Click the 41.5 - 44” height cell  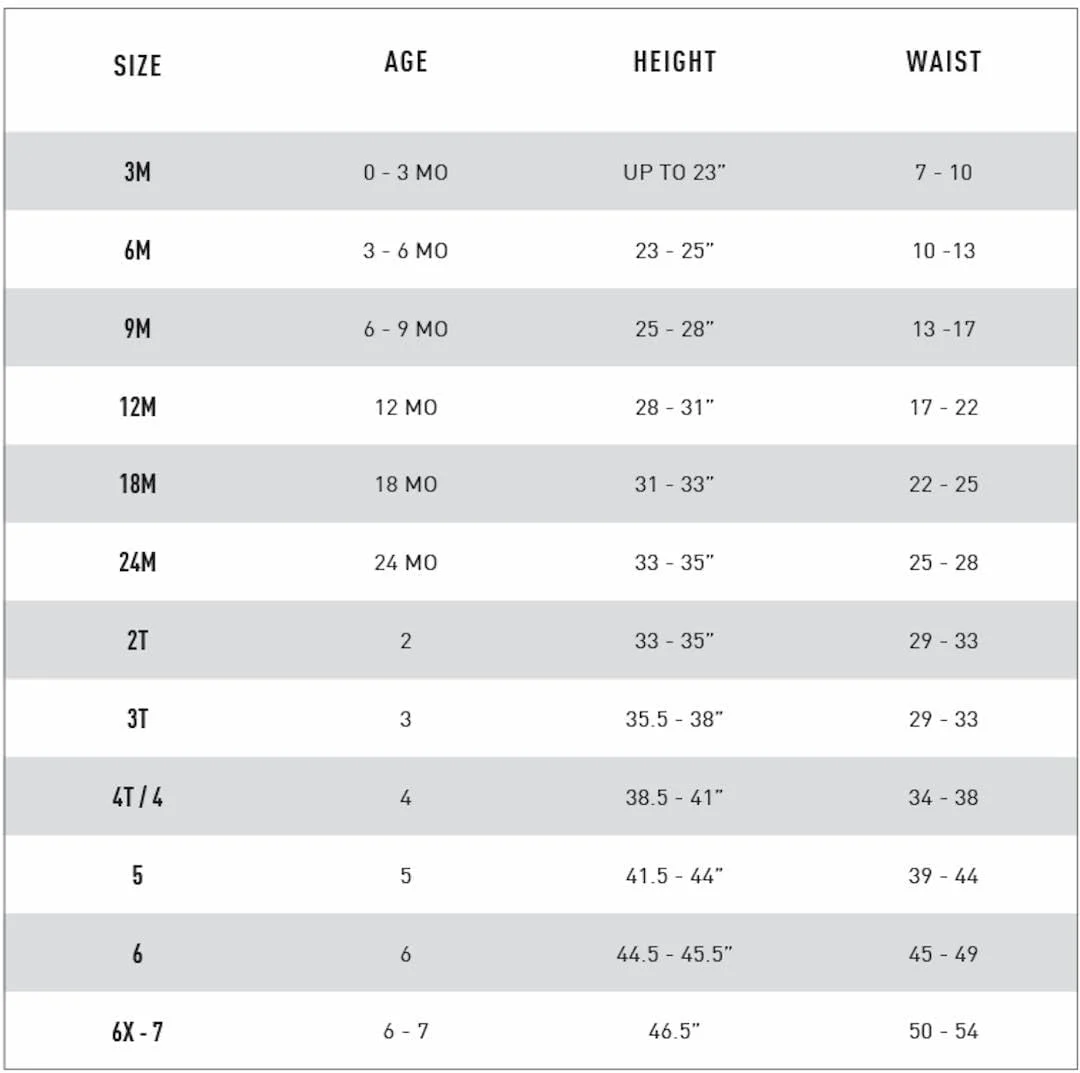(674, 876)
